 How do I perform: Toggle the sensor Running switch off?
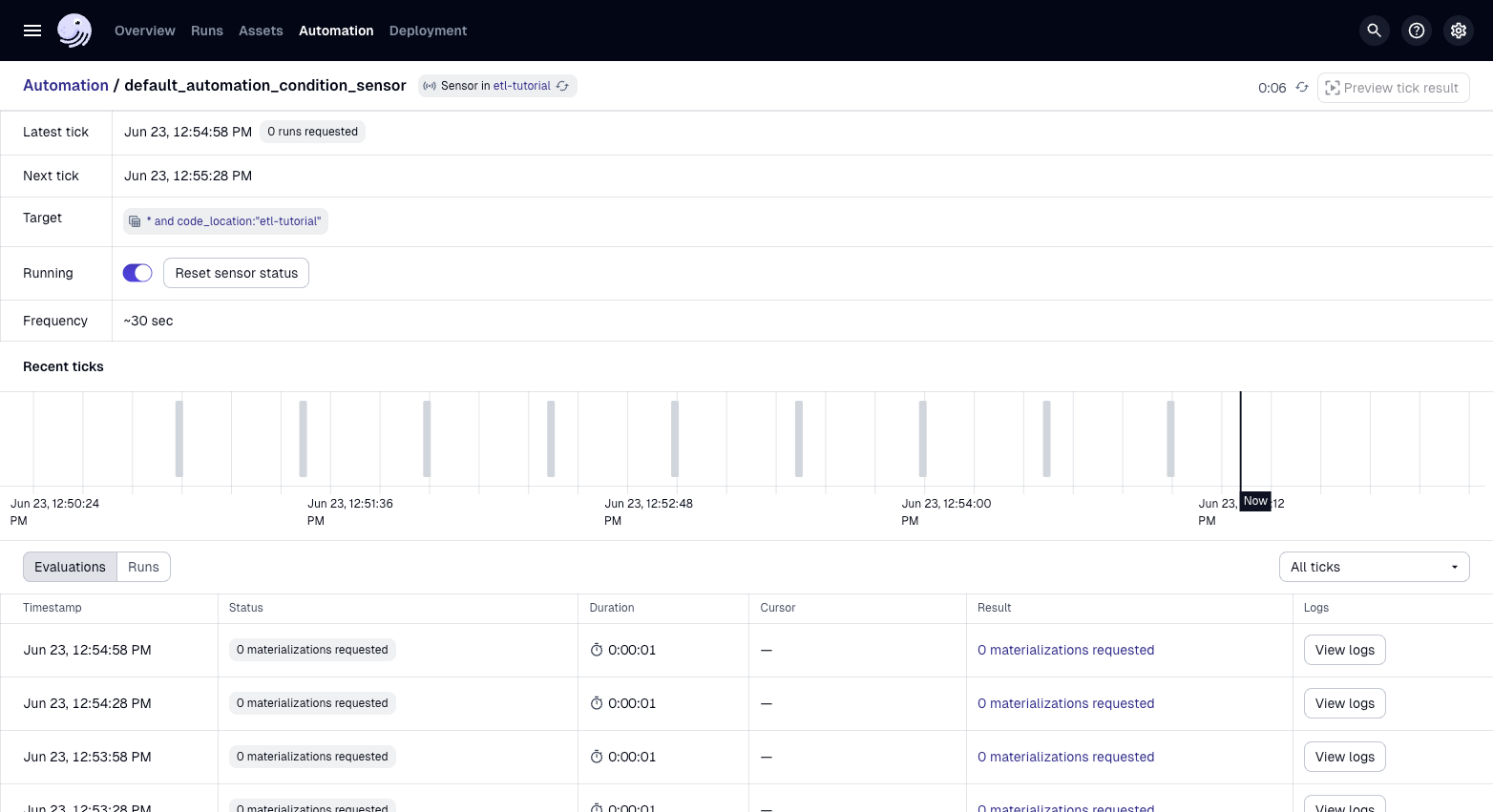pos(137,273)
